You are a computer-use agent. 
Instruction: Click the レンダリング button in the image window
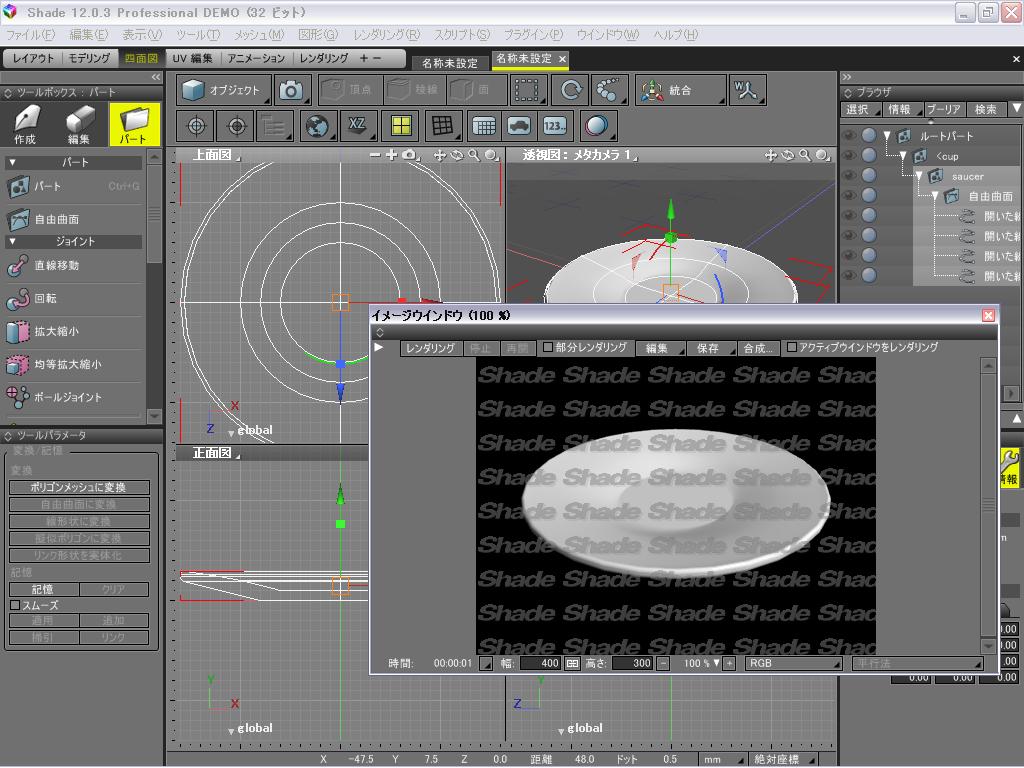coord(430,348)
